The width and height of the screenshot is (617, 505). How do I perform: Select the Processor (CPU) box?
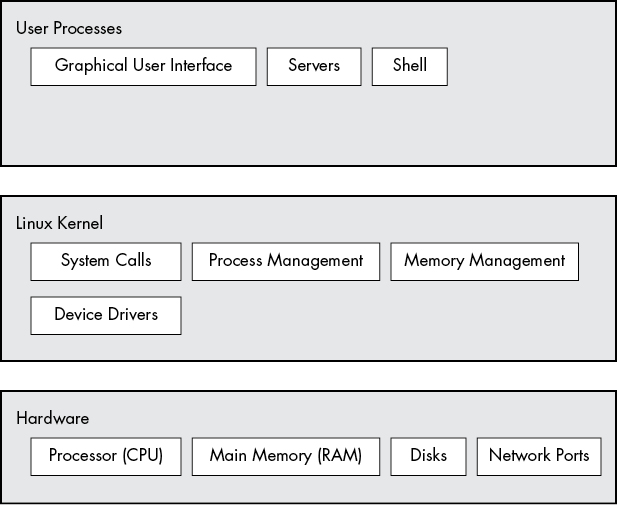pos(106,456)
